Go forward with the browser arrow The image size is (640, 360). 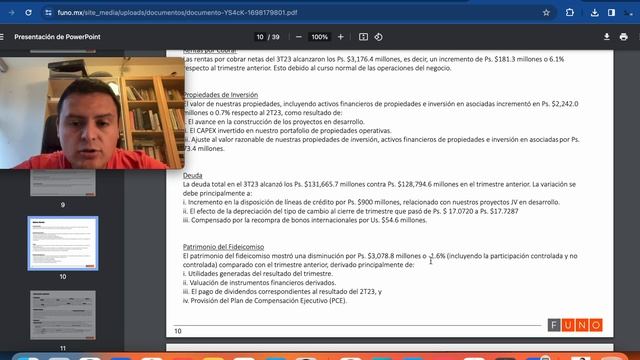pos(11,13)
